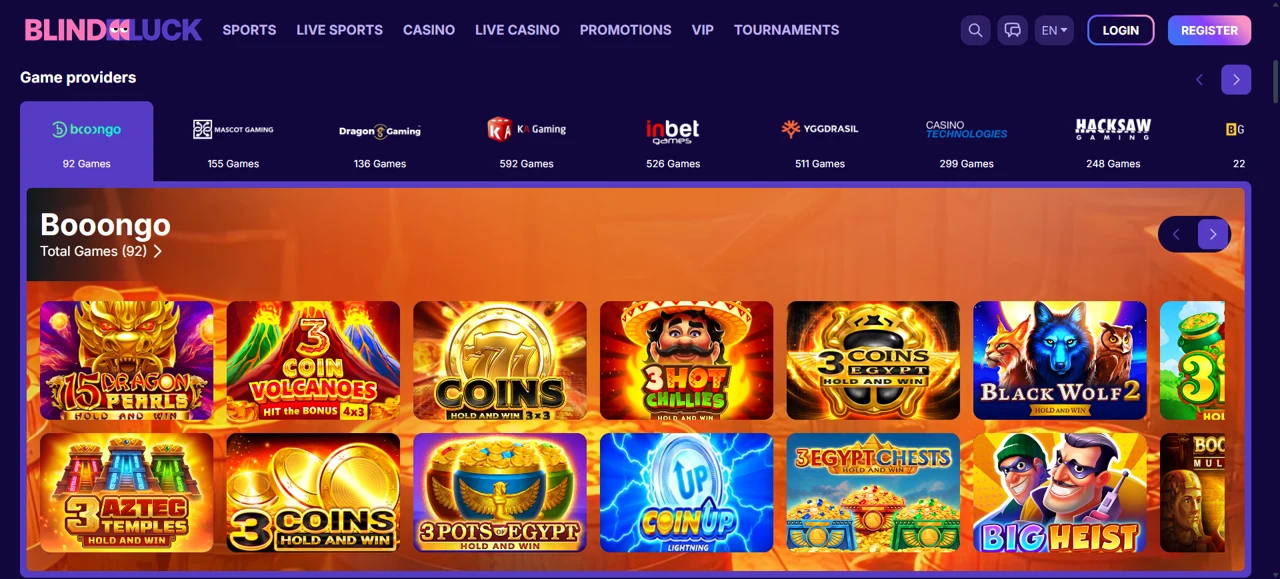This screenshot has width=1280, height=579.
Task: Expand Total Games (92) chevron
Action: point(157,251)
